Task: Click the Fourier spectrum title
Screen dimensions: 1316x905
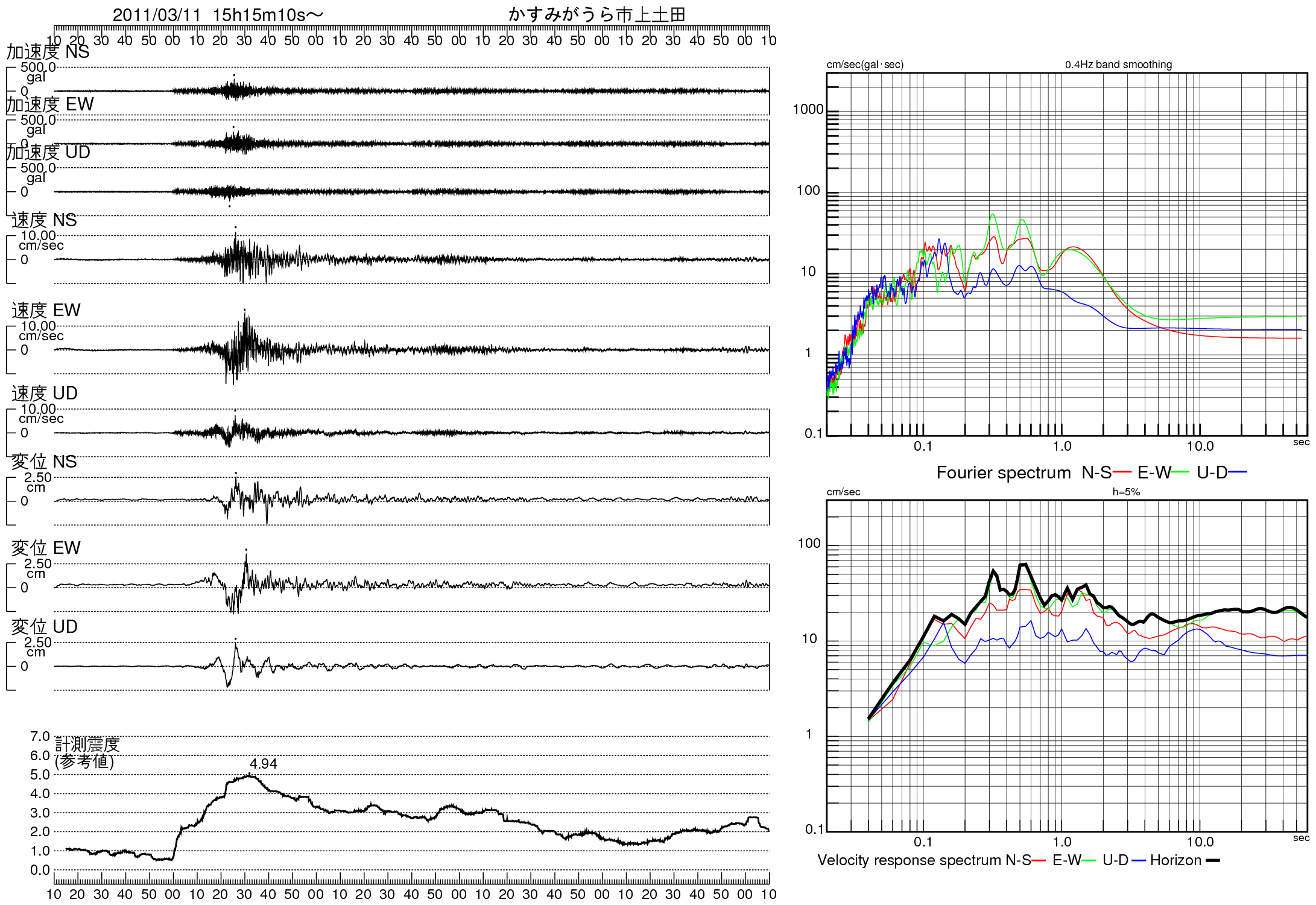Action: [1004, 472]
